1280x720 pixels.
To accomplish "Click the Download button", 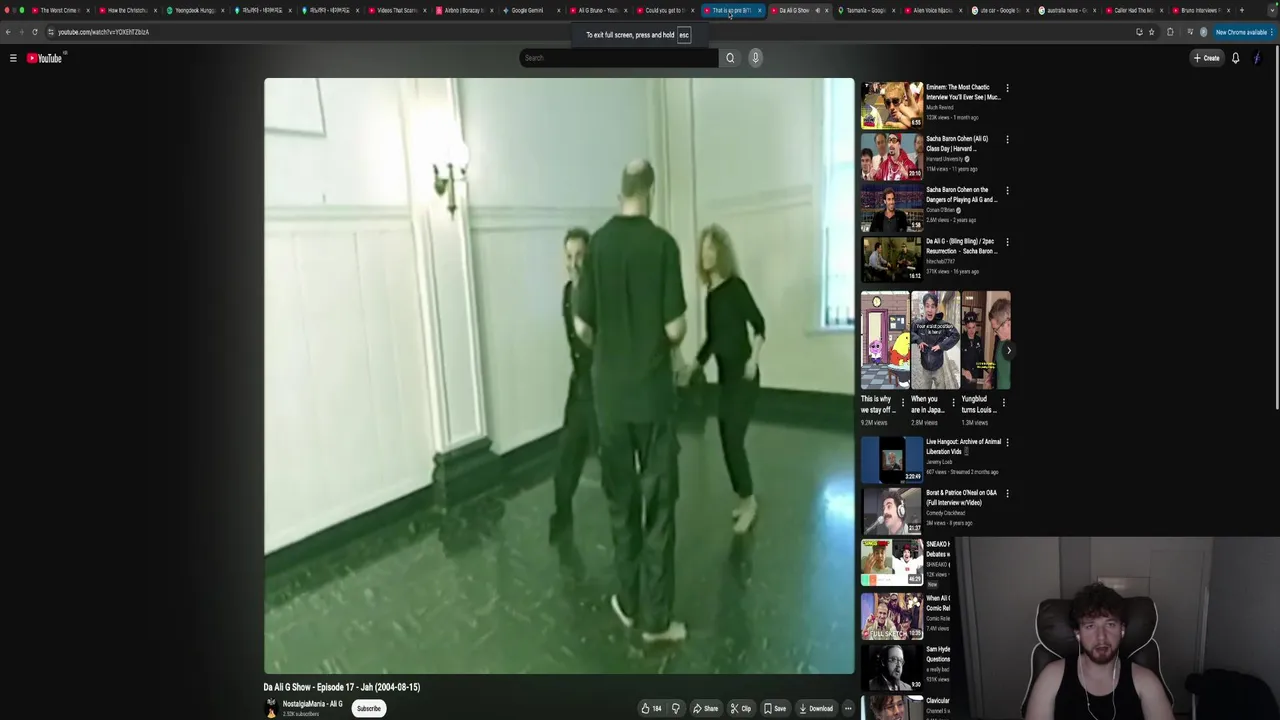I will point(816,708).
